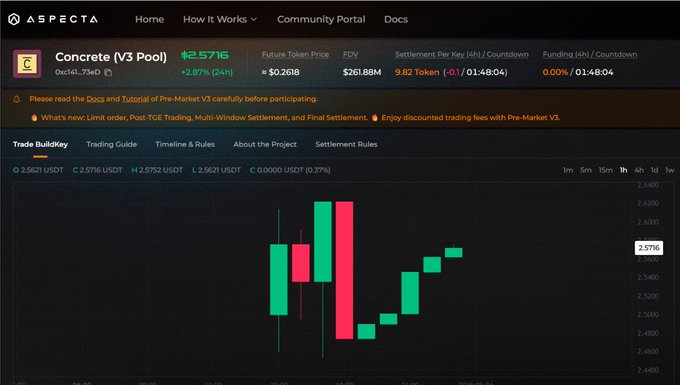Select the Trade BuildKey tab
Image resolution: width=680 pixels, height=385 pixels.
click(40, 144)
